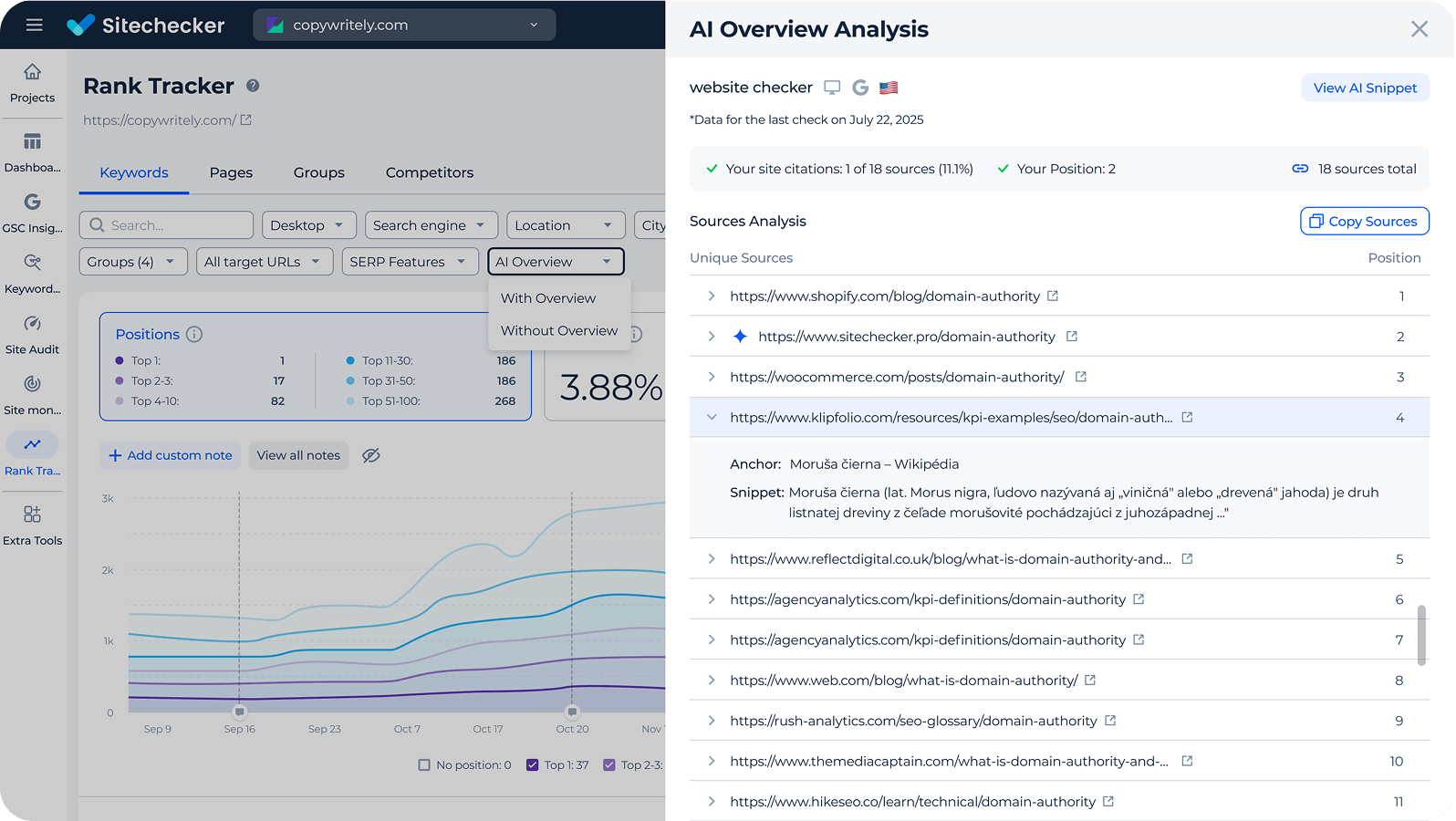Switch to the Competitors tab
This screenshot has width=1456, height=821.
point(429,172)
